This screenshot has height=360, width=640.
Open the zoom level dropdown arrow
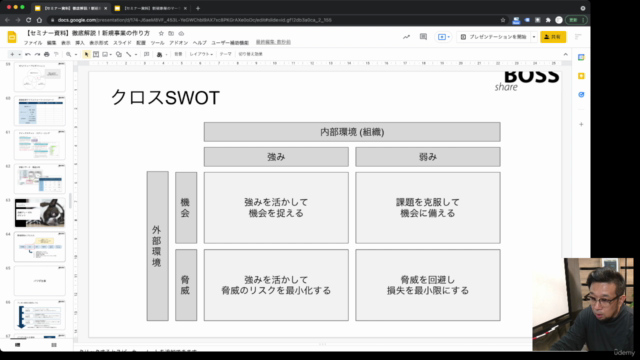pyautogui.click(x=76, y=54)
